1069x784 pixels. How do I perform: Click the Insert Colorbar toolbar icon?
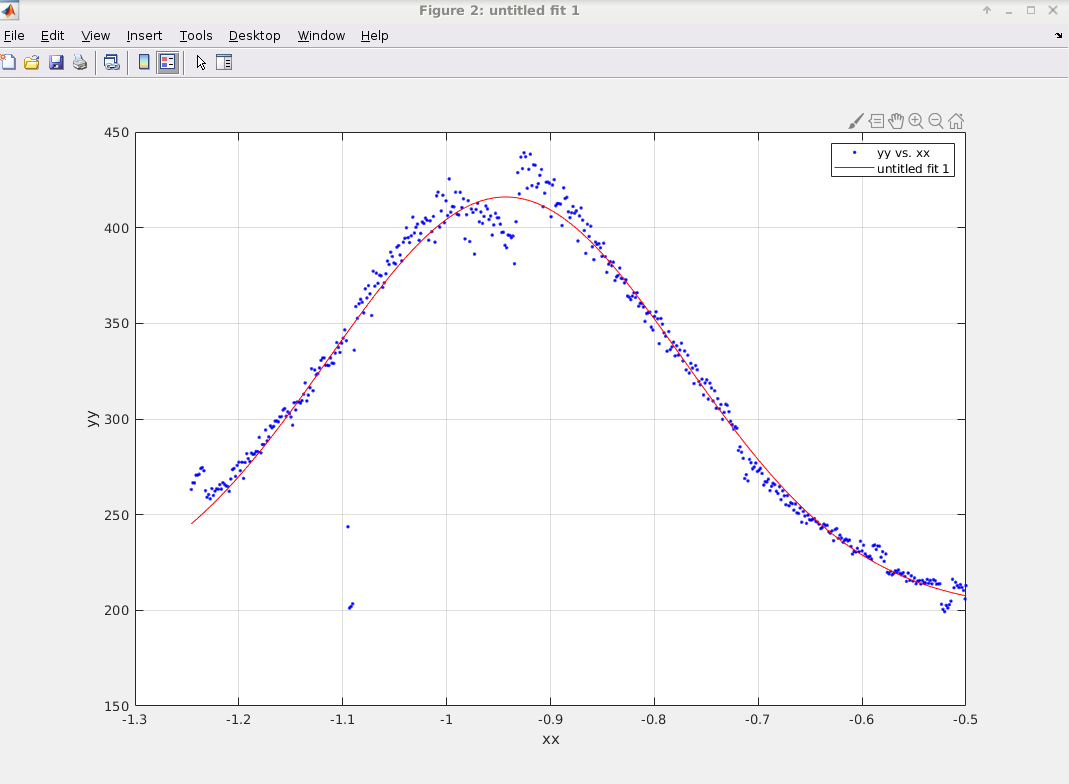[x=144, y=62]
